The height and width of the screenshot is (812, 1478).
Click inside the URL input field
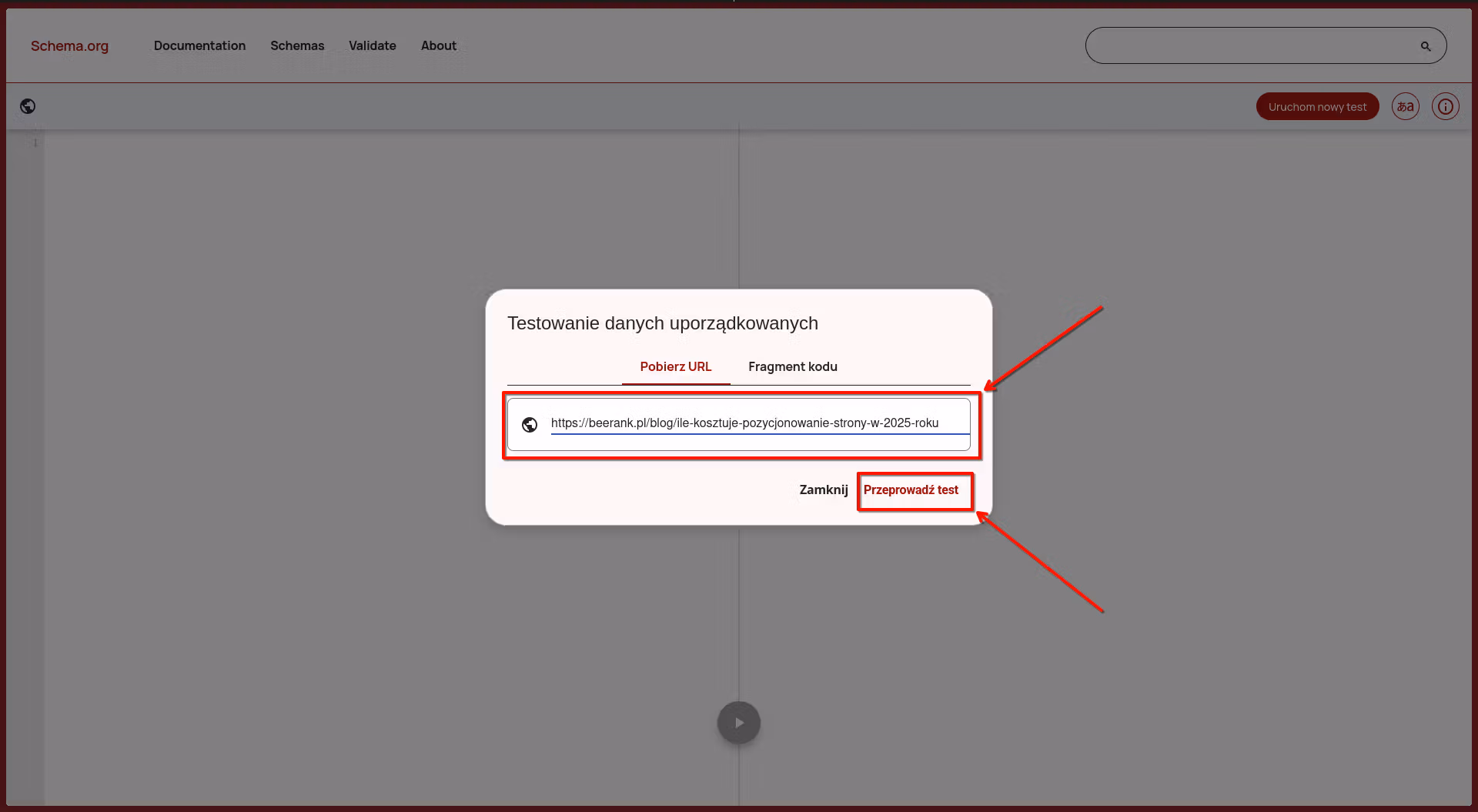744,423
